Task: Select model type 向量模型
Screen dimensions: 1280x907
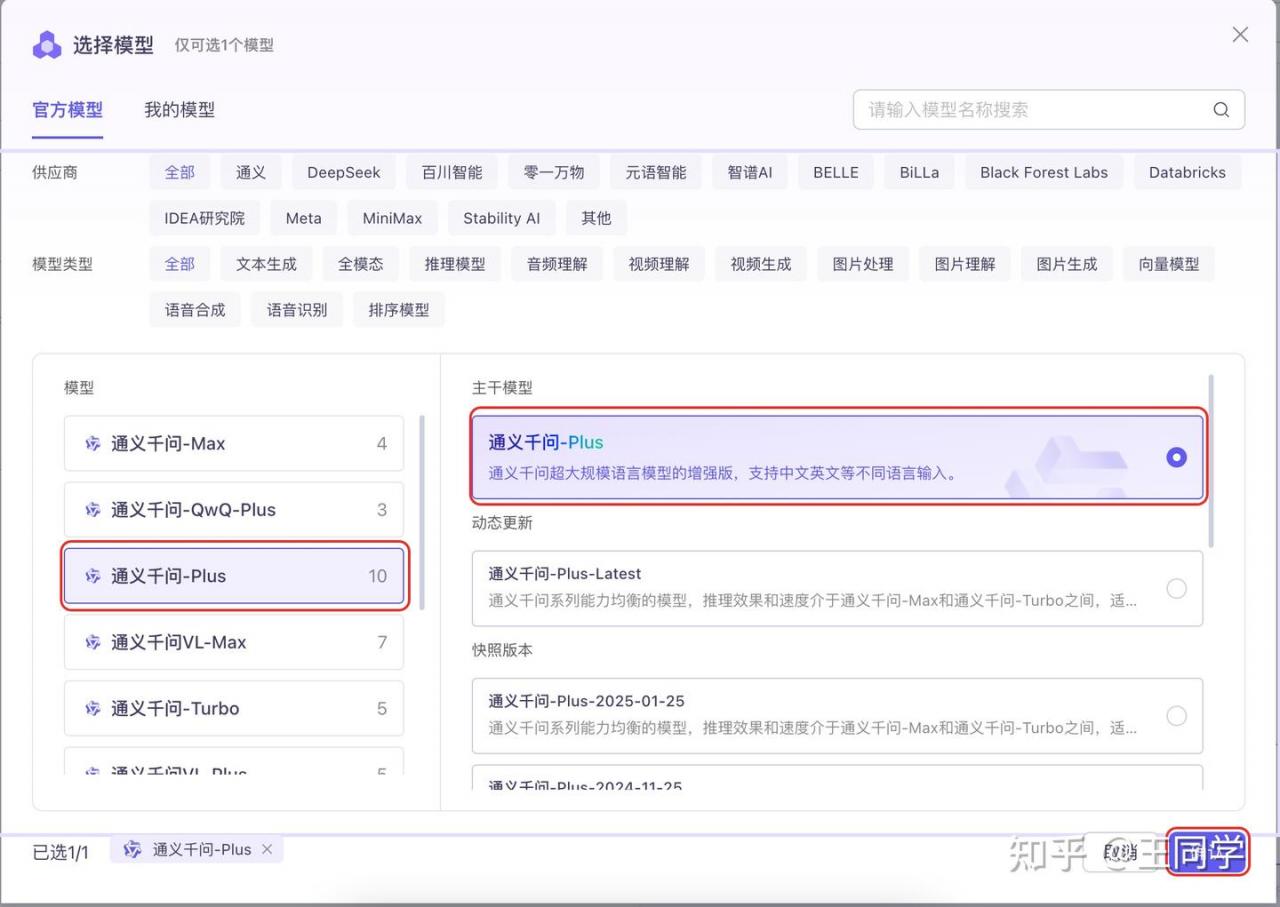Action: (x=1169, y=264)
